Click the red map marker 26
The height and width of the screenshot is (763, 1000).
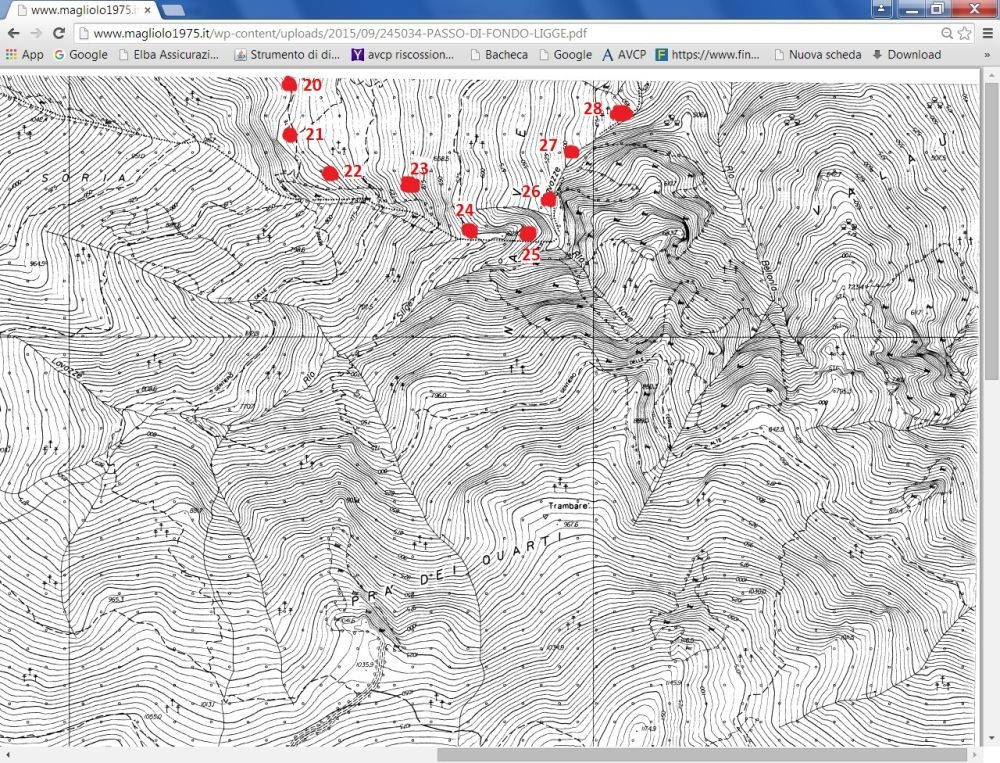pos(548,200)
